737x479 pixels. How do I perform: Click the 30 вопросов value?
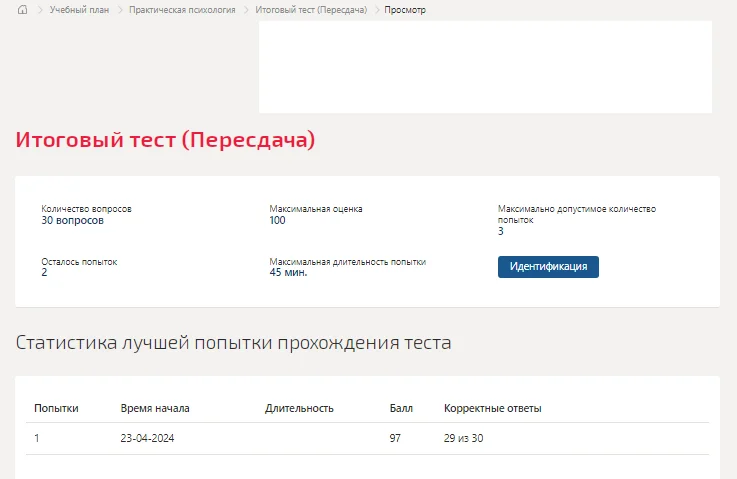(72, 220)
